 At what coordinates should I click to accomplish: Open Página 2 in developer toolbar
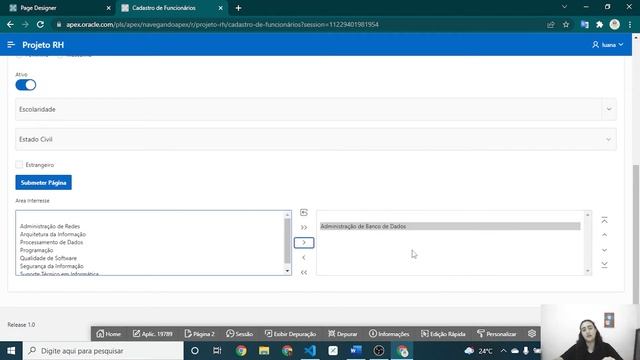(x=200, y=334)
